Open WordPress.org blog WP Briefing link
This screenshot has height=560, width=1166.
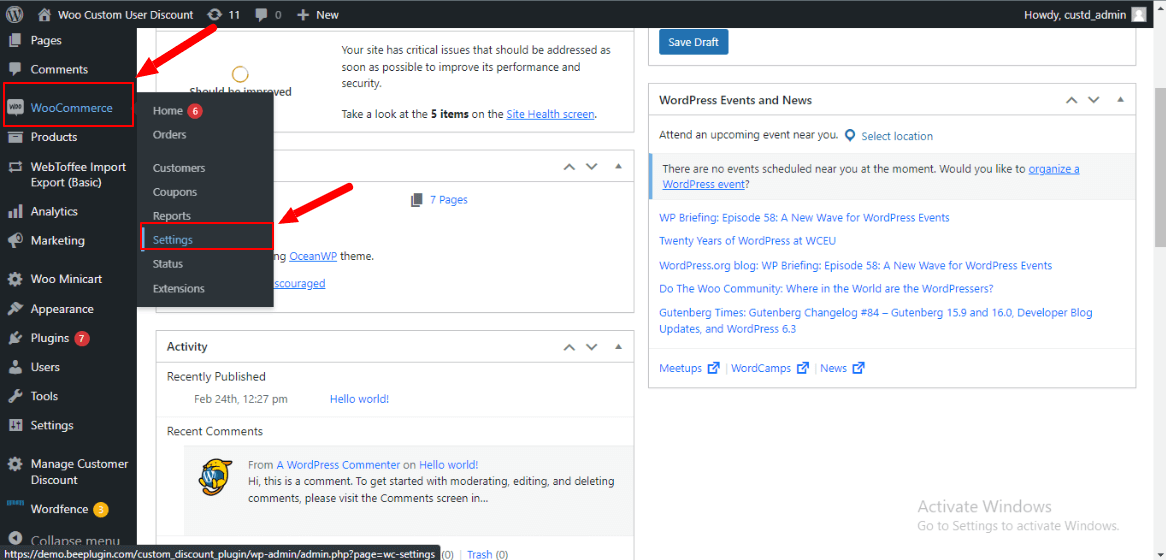(x=855, y=265)
